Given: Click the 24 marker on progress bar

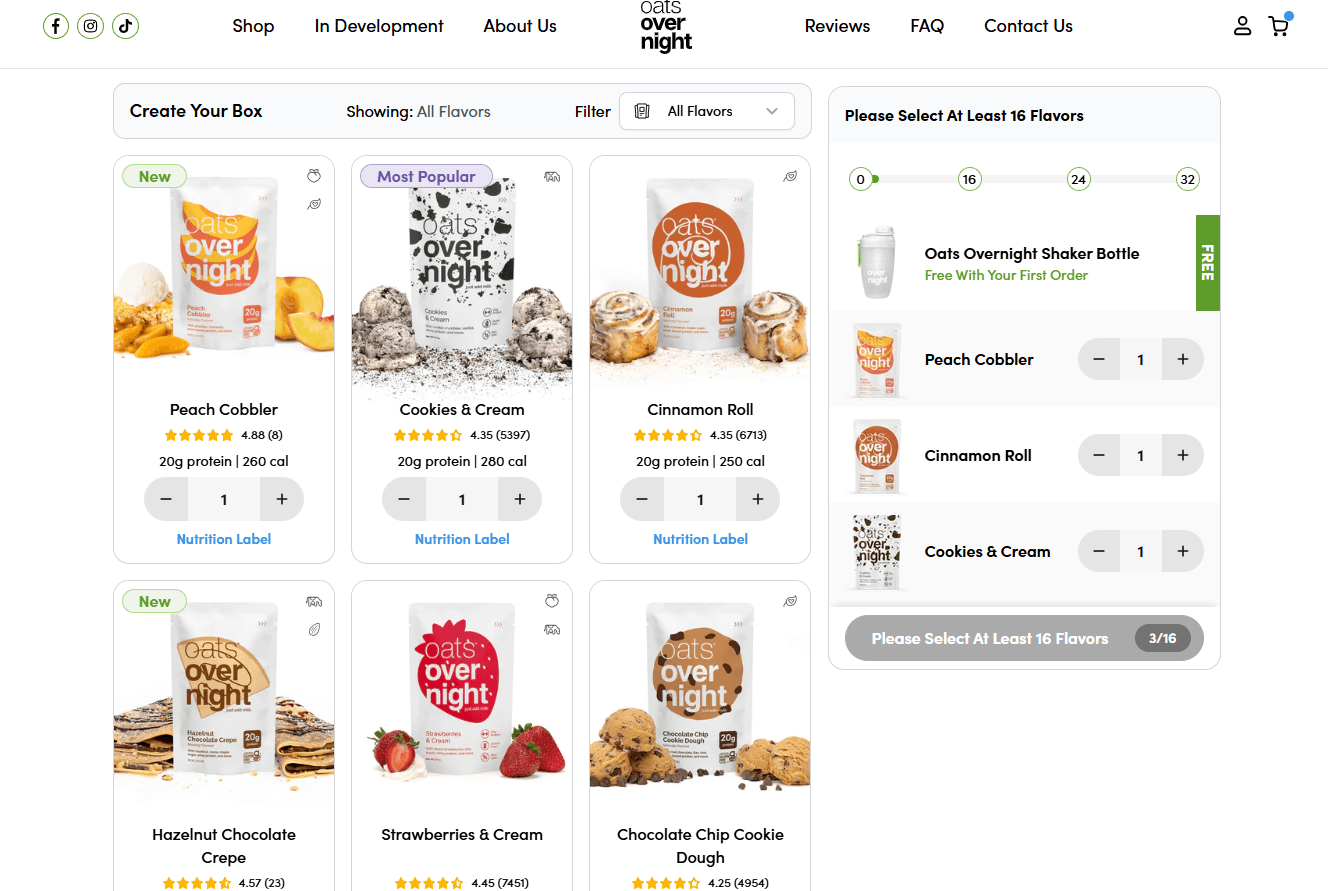Looking at the screenshot, I should coord(1078,180).
